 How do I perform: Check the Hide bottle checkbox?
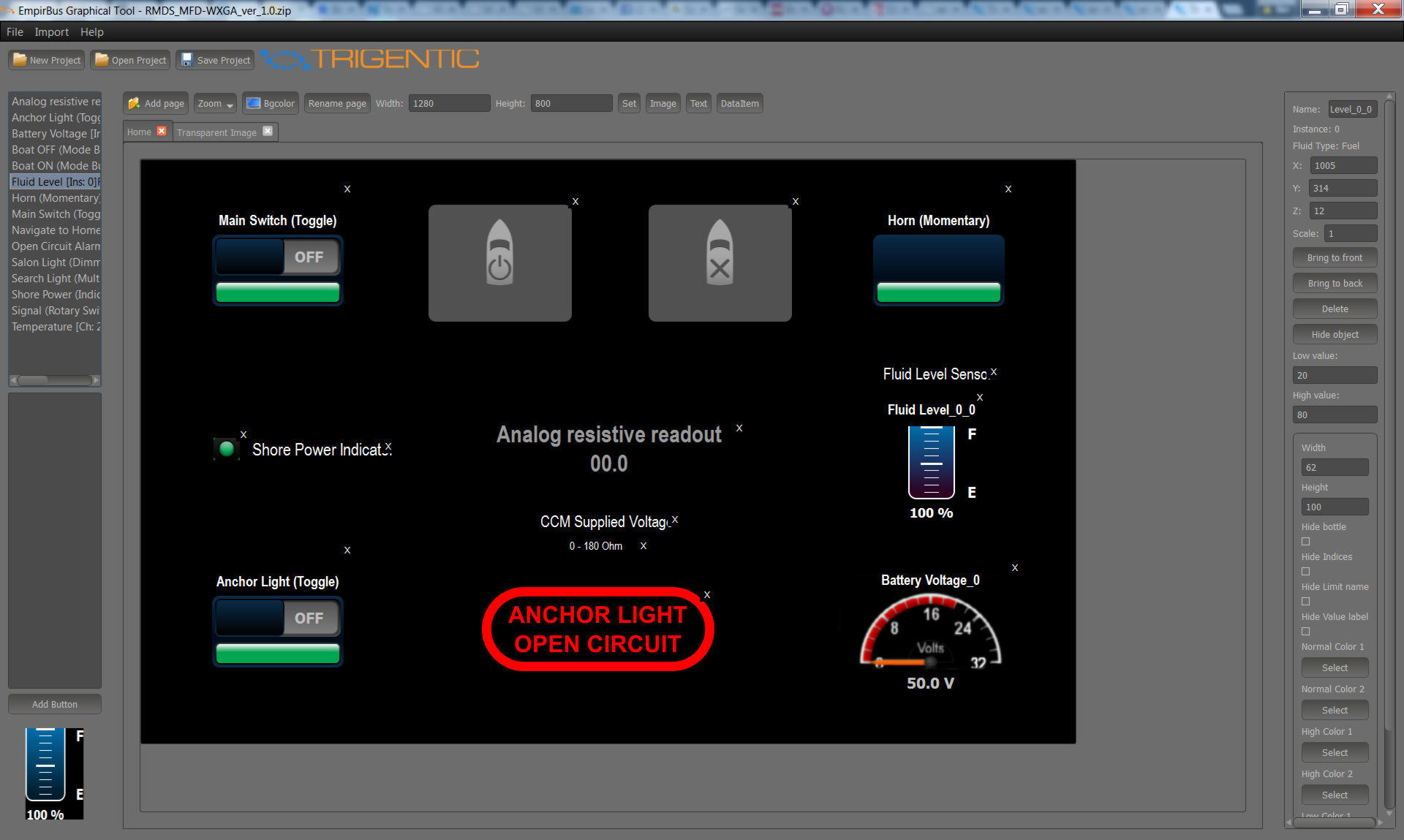pyautogui.click(x=1305, y=542)
